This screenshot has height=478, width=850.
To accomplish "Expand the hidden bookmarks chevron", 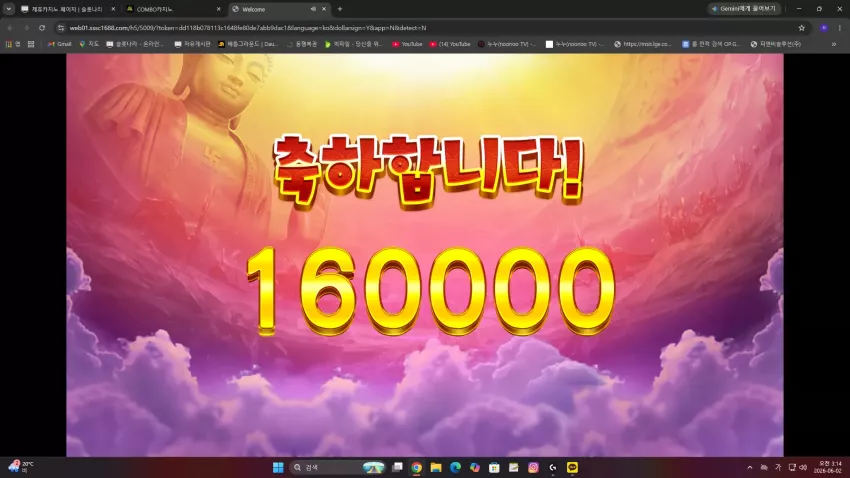I will point(834,44).
